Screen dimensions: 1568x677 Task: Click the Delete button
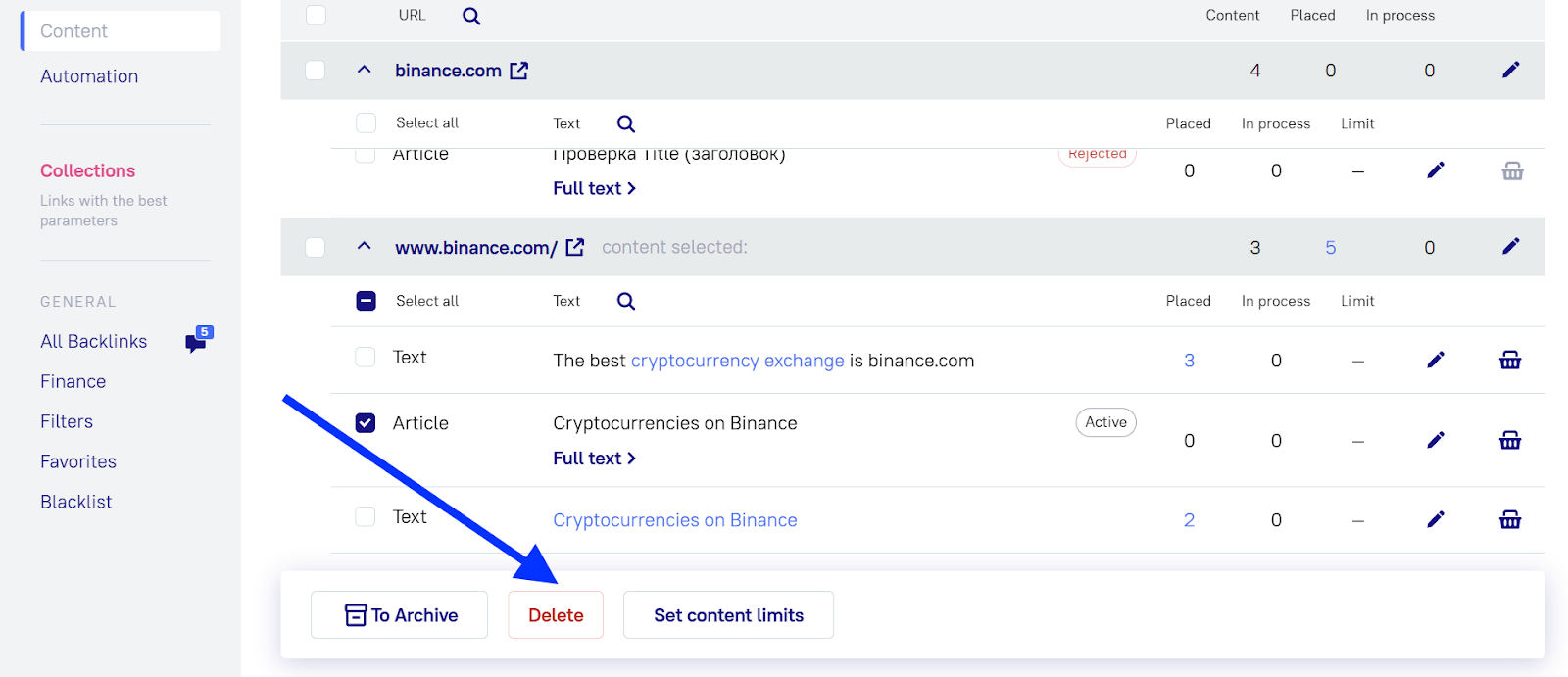click(556, 615)
